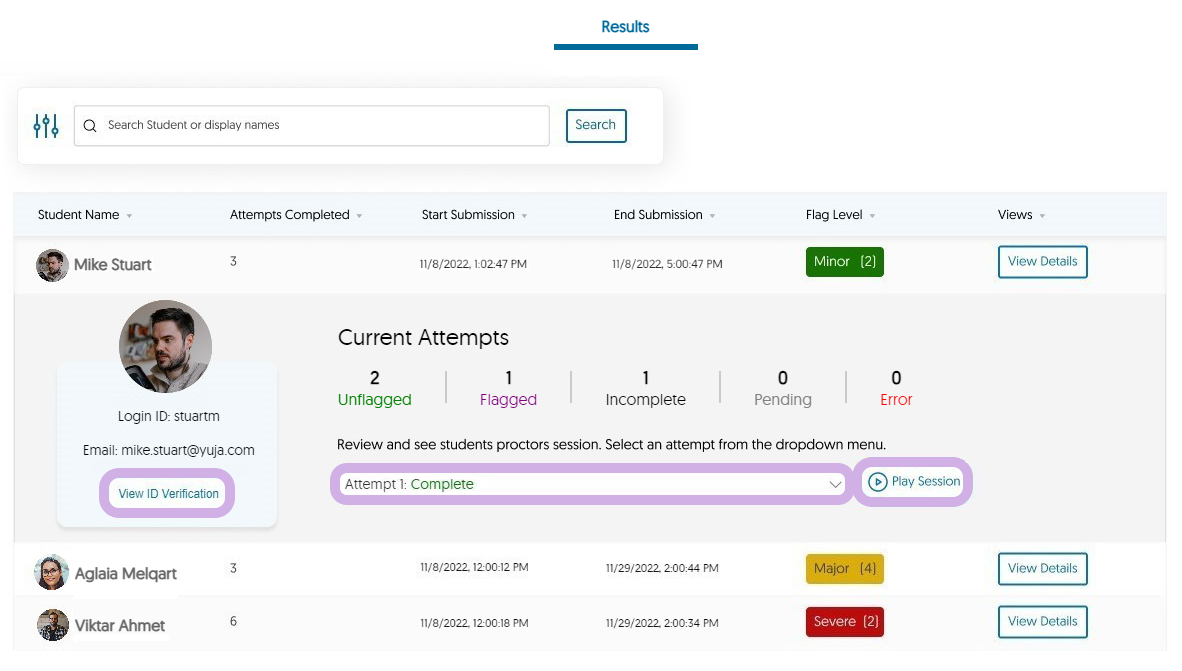The image size is (1182, 671).
Task: Click Mike Stuart's small row avatar
Action: click(52, 265)
